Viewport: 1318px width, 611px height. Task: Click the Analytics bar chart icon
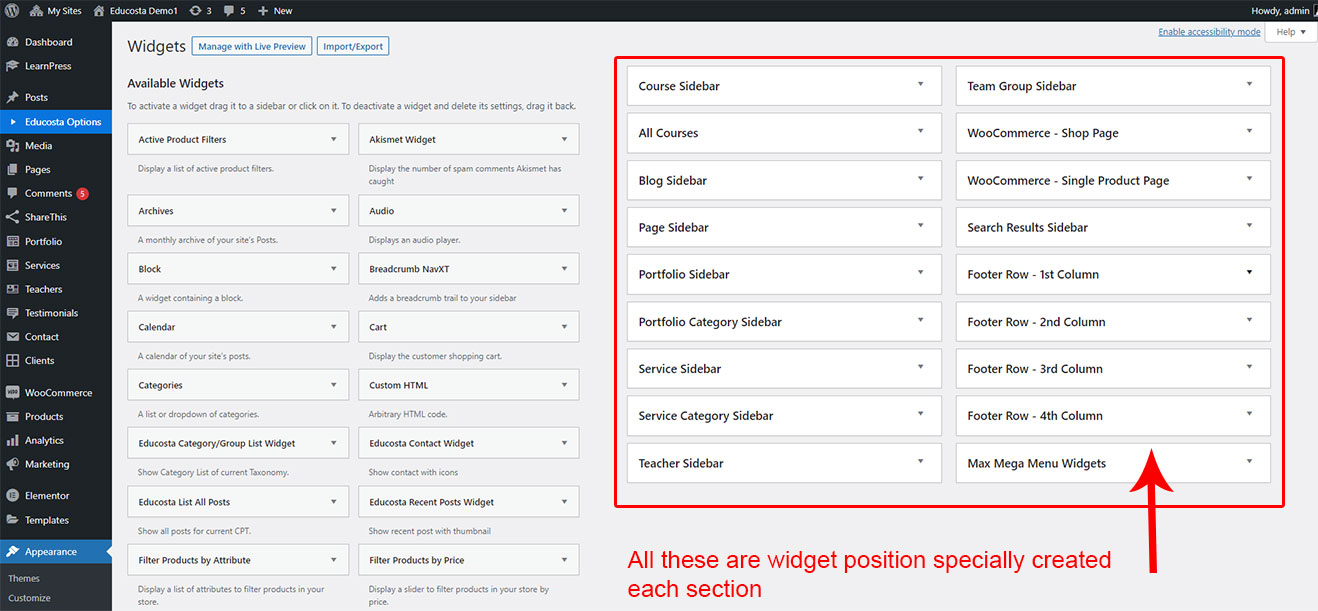(x=12, y=441)
